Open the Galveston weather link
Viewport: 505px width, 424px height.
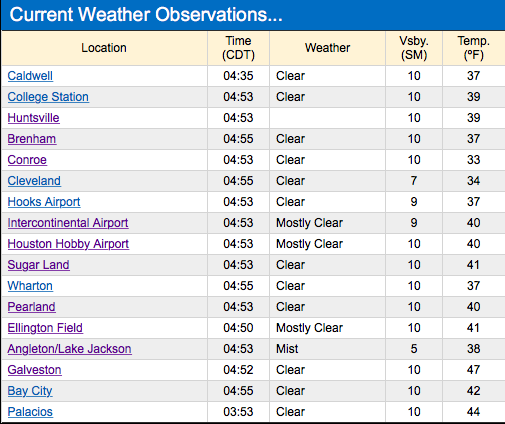click(x=34, y=370)
